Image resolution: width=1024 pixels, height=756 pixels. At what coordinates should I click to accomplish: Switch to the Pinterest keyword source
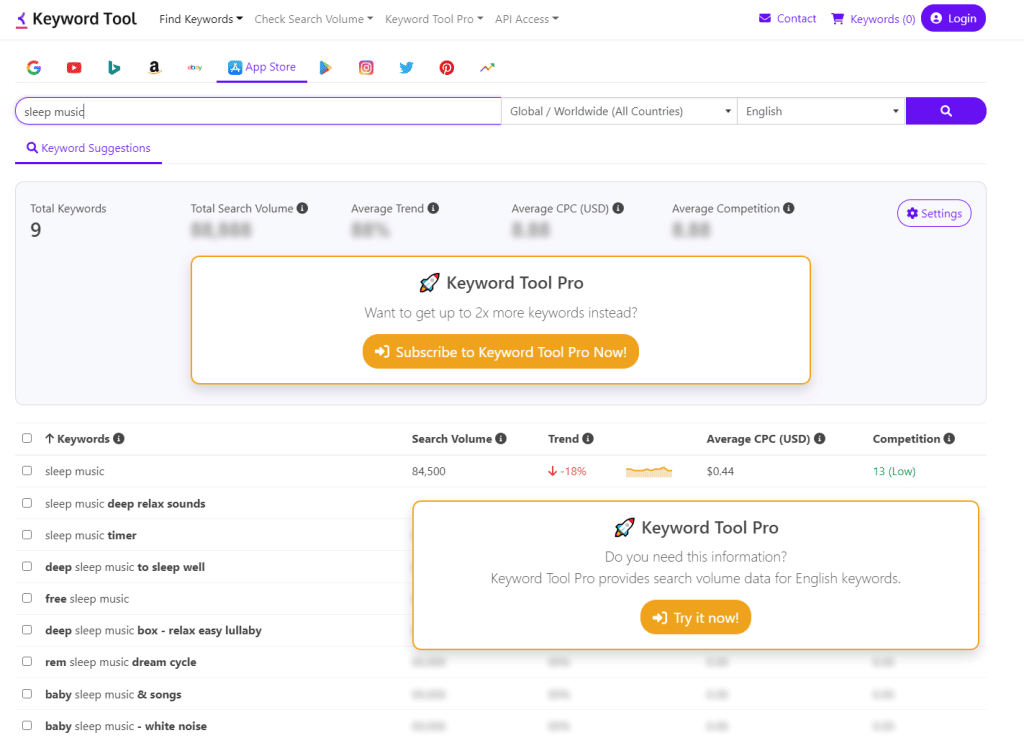tap(446, 66)
